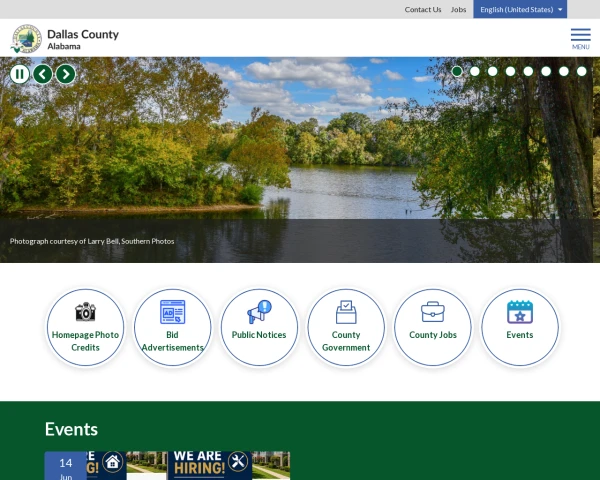Click the 14 Jun event date badge
The height and width of the screenshot is (480, 600).
tap(66, 466)
